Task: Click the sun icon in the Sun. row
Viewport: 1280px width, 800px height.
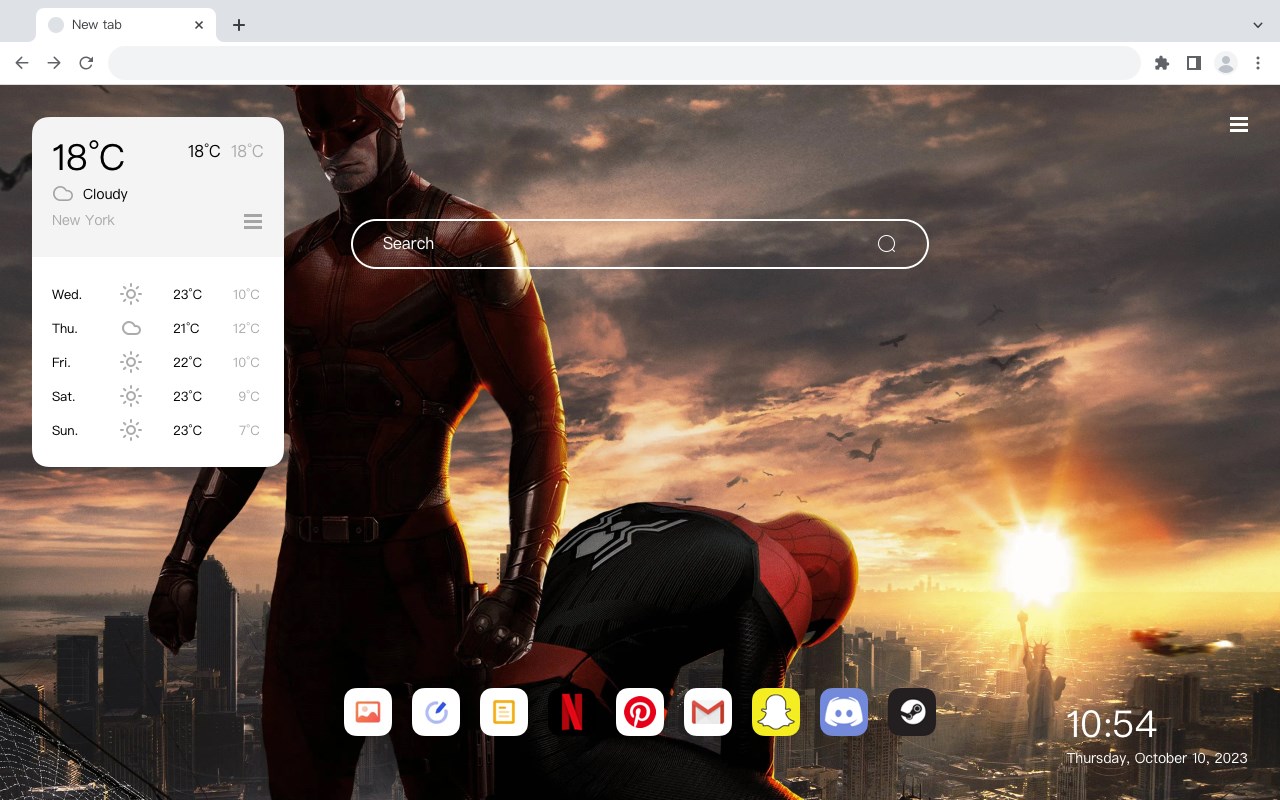Action: point(131,430)
